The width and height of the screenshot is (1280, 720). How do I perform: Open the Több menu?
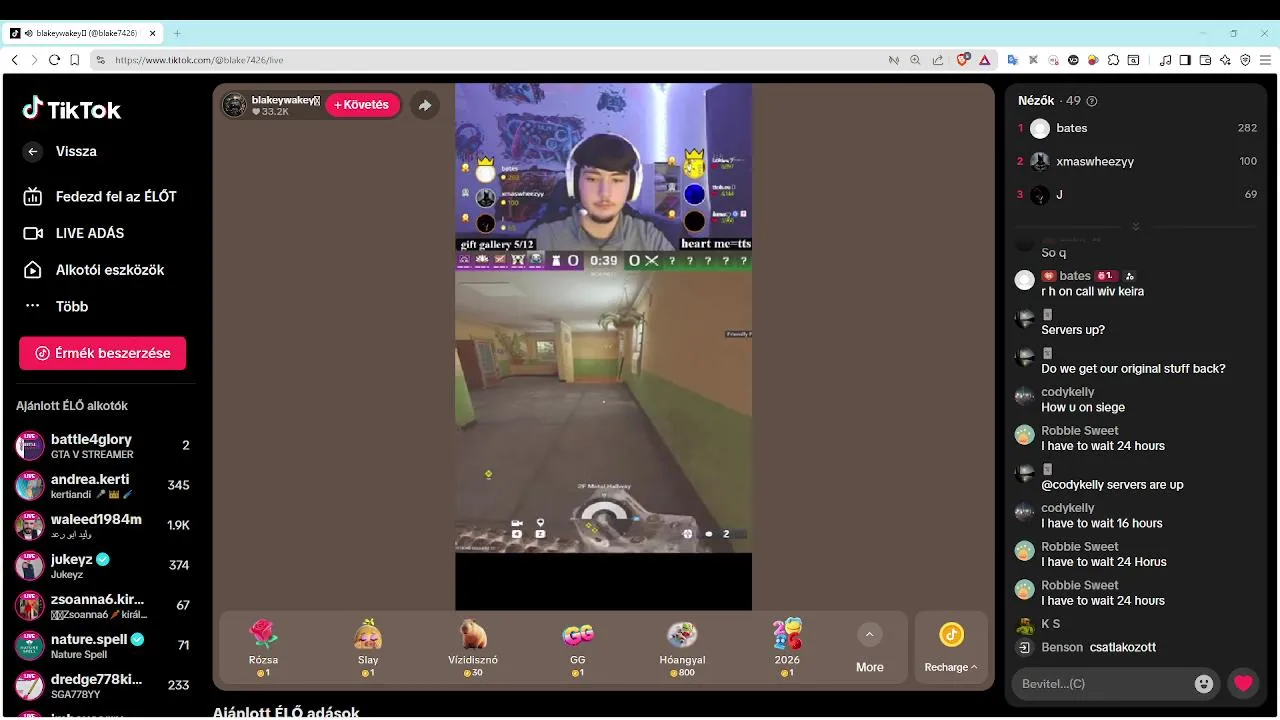[x=56, y=306]
